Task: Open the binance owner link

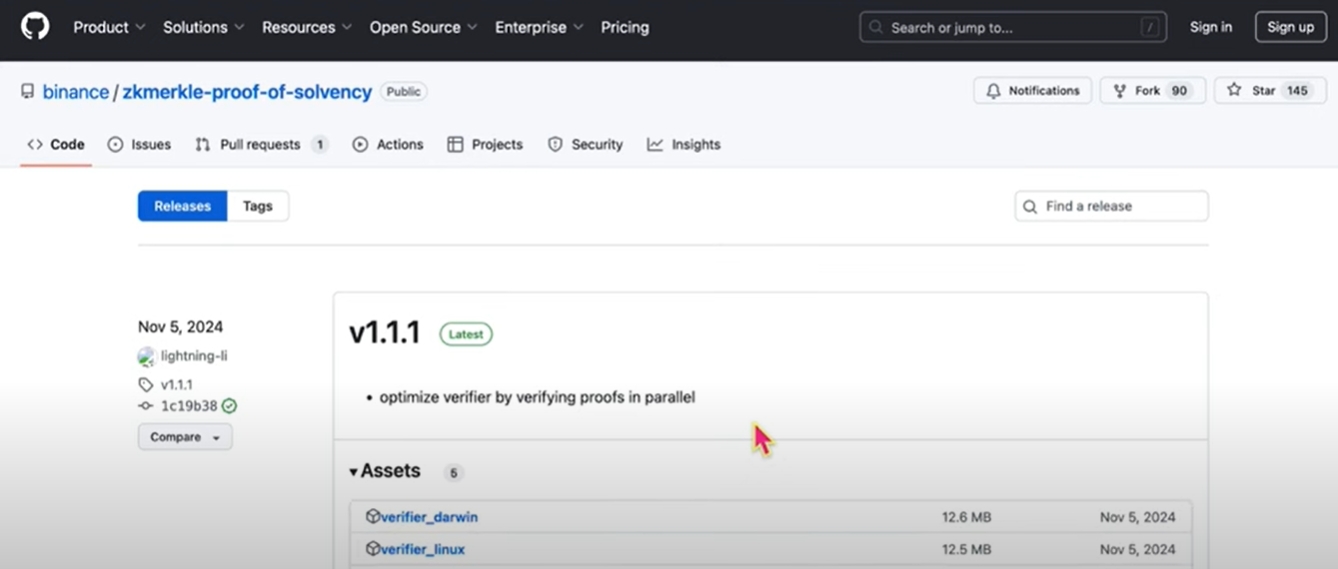Action: [76, 92]
